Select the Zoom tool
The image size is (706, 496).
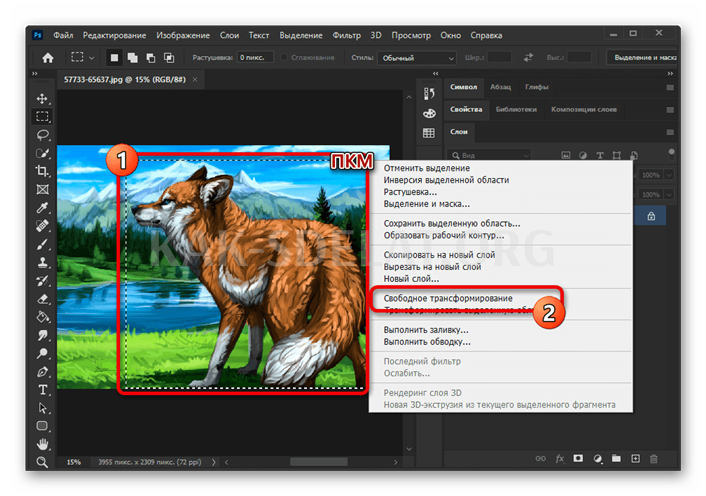click(x=42, y=462)
